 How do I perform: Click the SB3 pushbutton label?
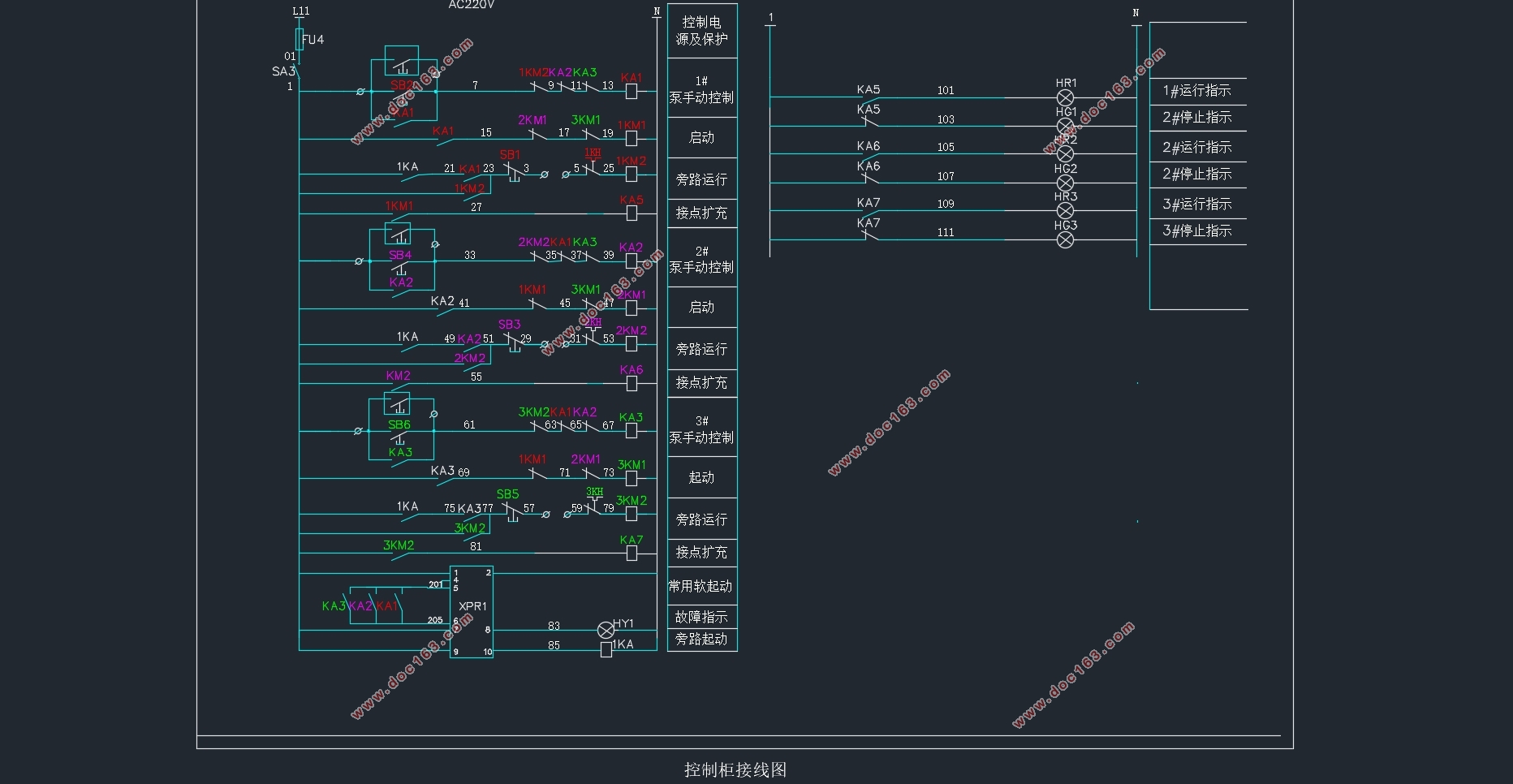point(510,325)
